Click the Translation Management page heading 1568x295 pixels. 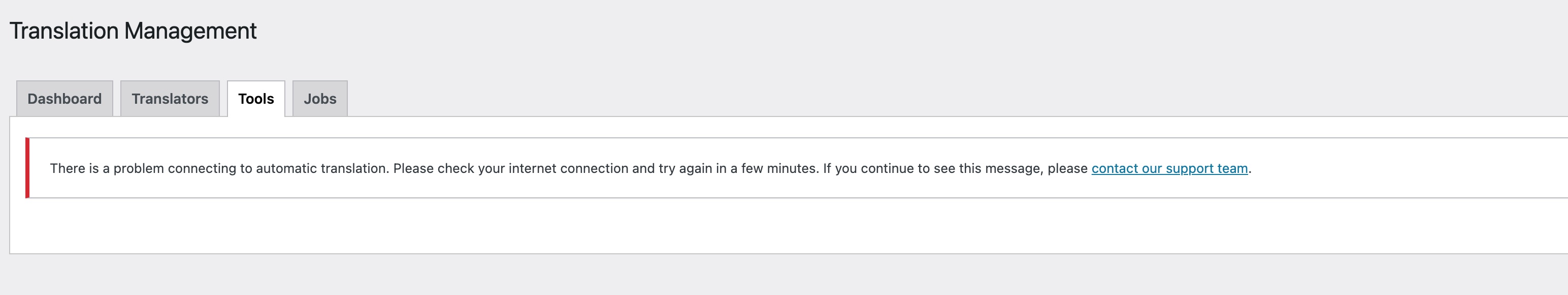(133, 31)
